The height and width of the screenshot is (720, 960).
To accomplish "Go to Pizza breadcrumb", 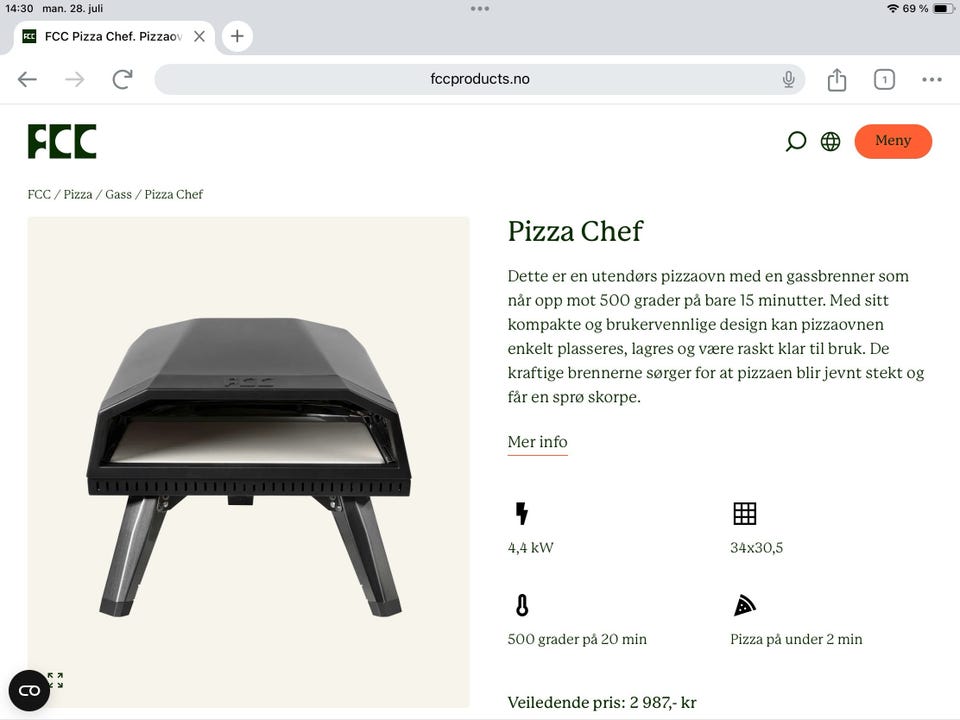I will [78, 194].
